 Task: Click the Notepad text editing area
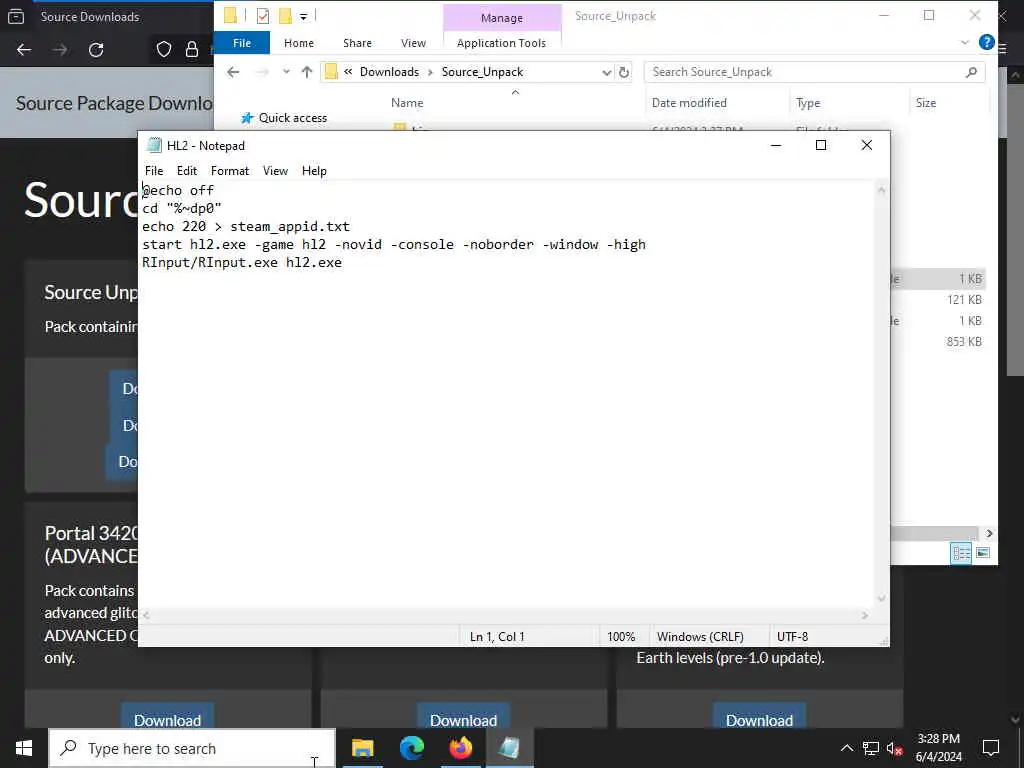point(506,395)
